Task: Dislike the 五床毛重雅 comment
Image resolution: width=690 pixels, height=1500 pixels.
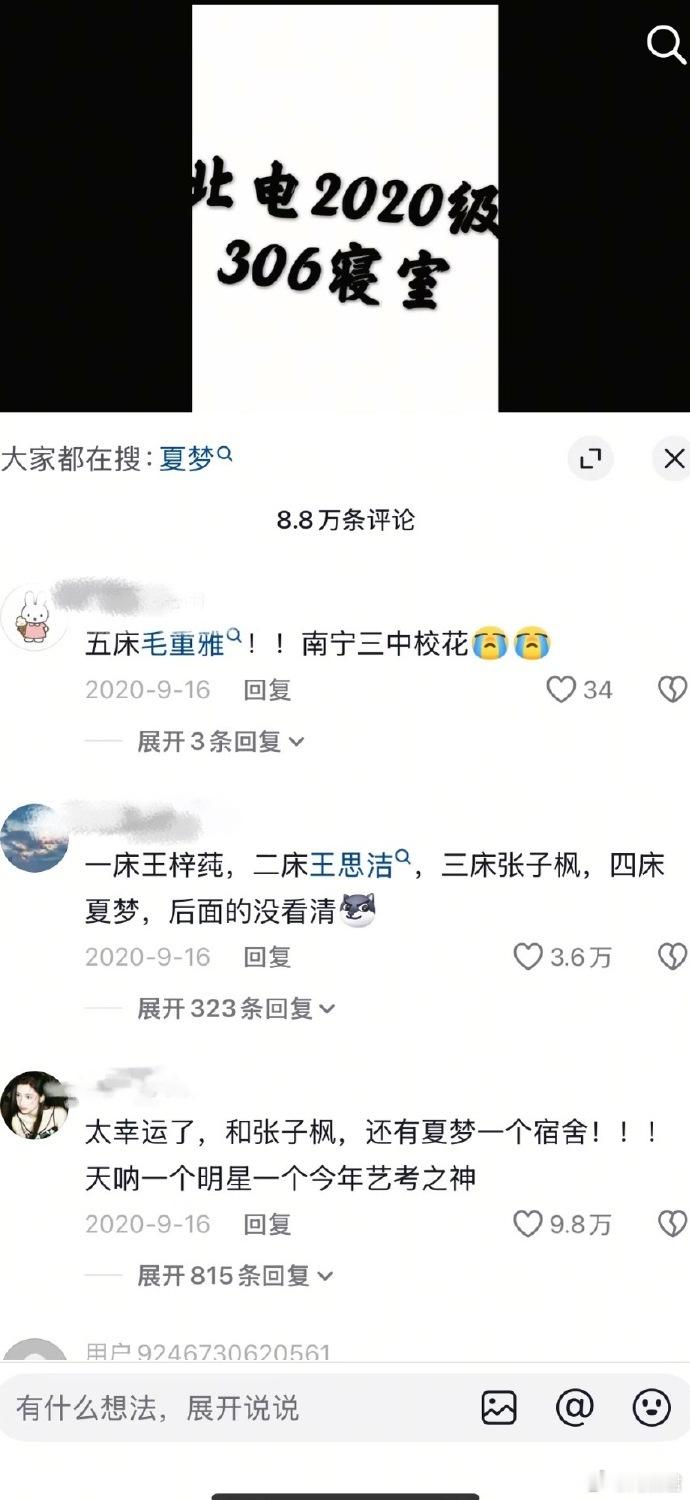Action: pyautogui.click(x=672, y=689)
